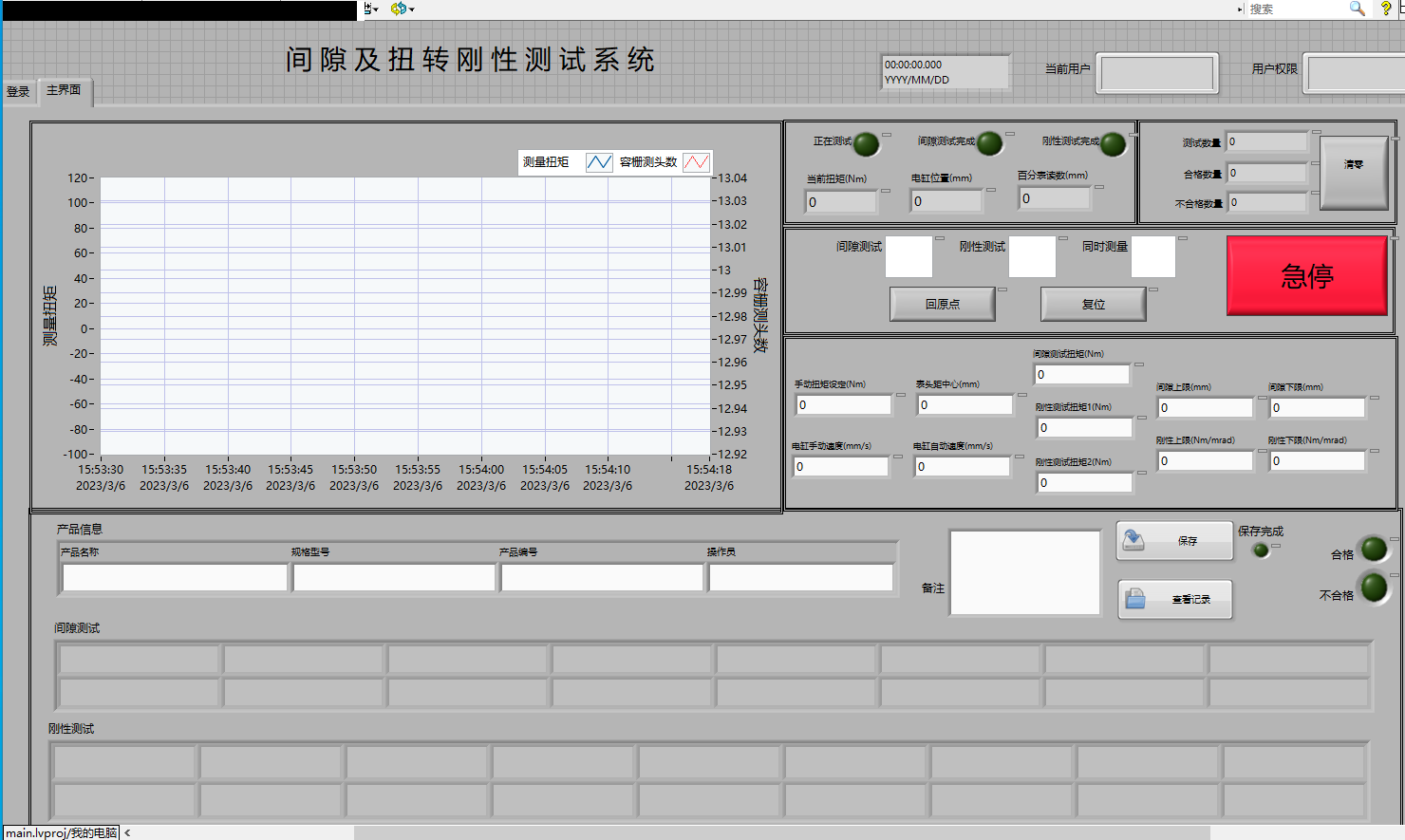Toggle the 同时测量 checkbox square
The image size is (1405, 840).
point(1153,256)
